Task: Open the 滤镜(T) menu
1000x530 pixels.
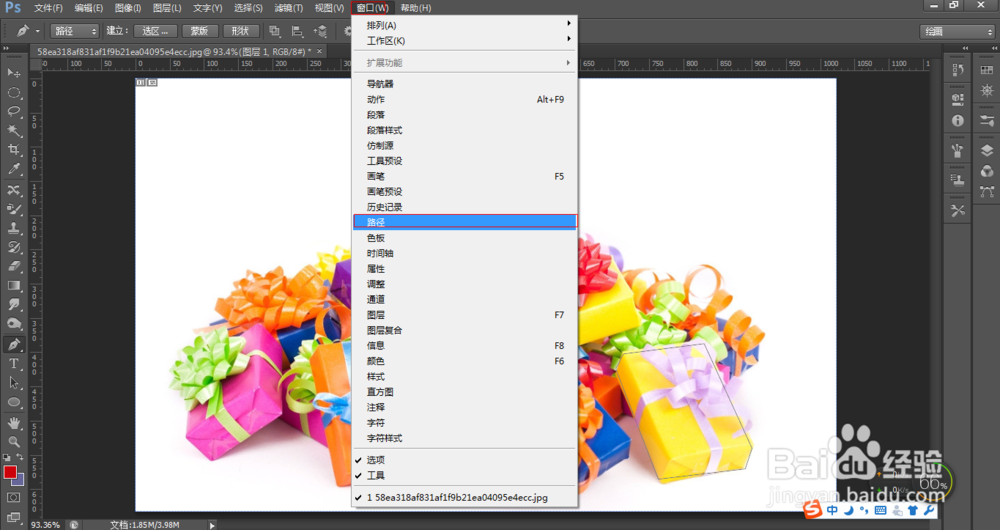Action: coord(288,8)
